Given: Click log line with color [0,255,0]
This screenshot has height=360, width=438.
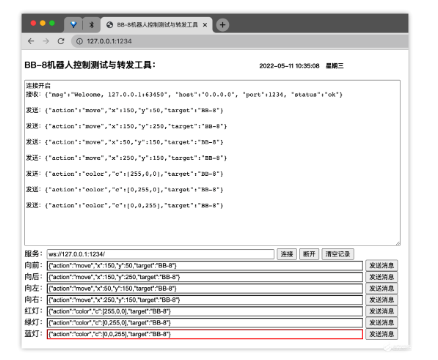Looking at the screenshot, I should point(125,190).
